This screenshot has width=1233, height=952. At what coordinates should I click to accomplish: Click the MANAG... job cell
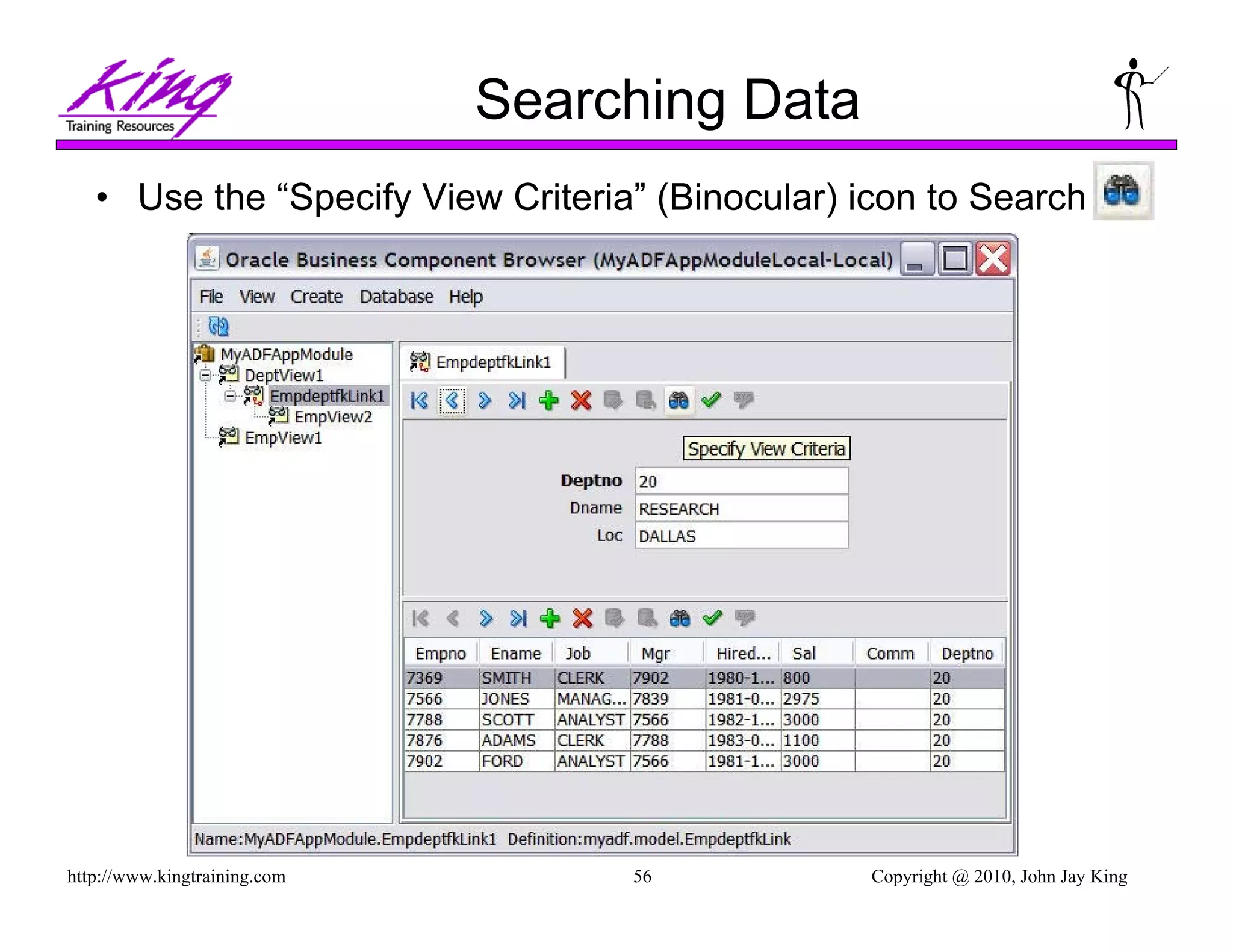click(x=592, y=699)
